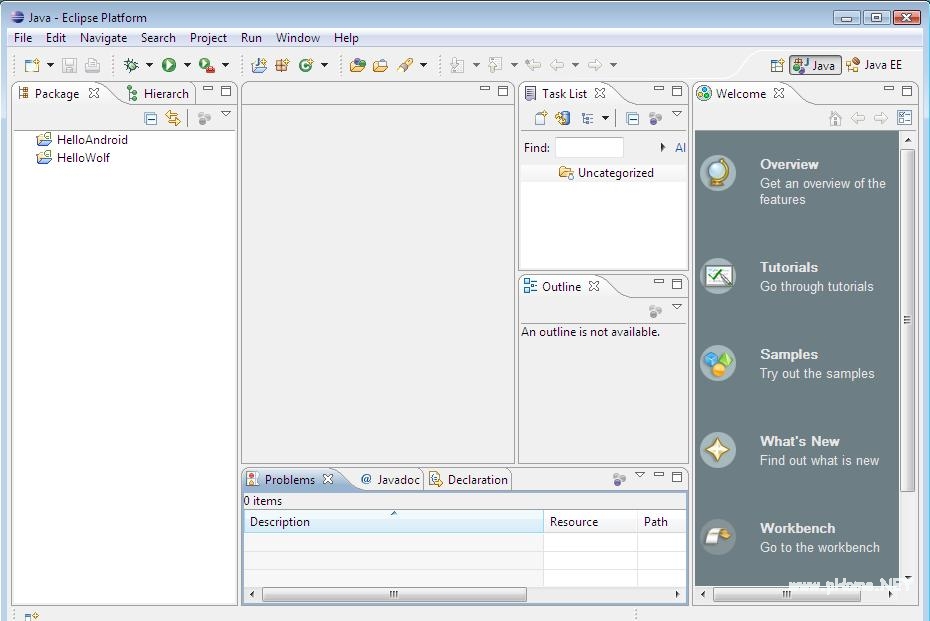The height and width of the screenshot is (621, 930).
Task: Click the Find field in Task List
Action: click(589, 147)
